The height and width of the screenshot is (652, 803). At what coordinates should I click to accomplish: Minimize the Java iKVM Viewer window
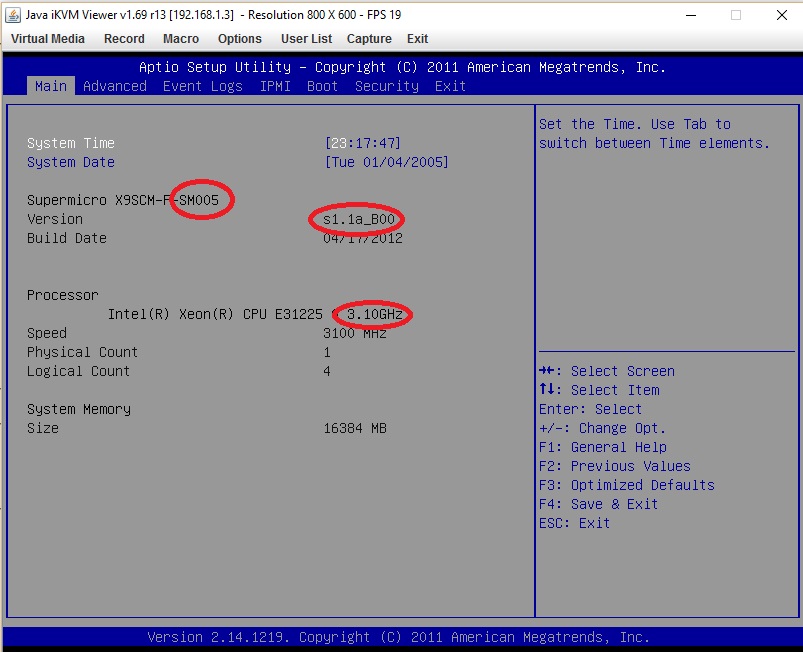[x=691, y=15]
